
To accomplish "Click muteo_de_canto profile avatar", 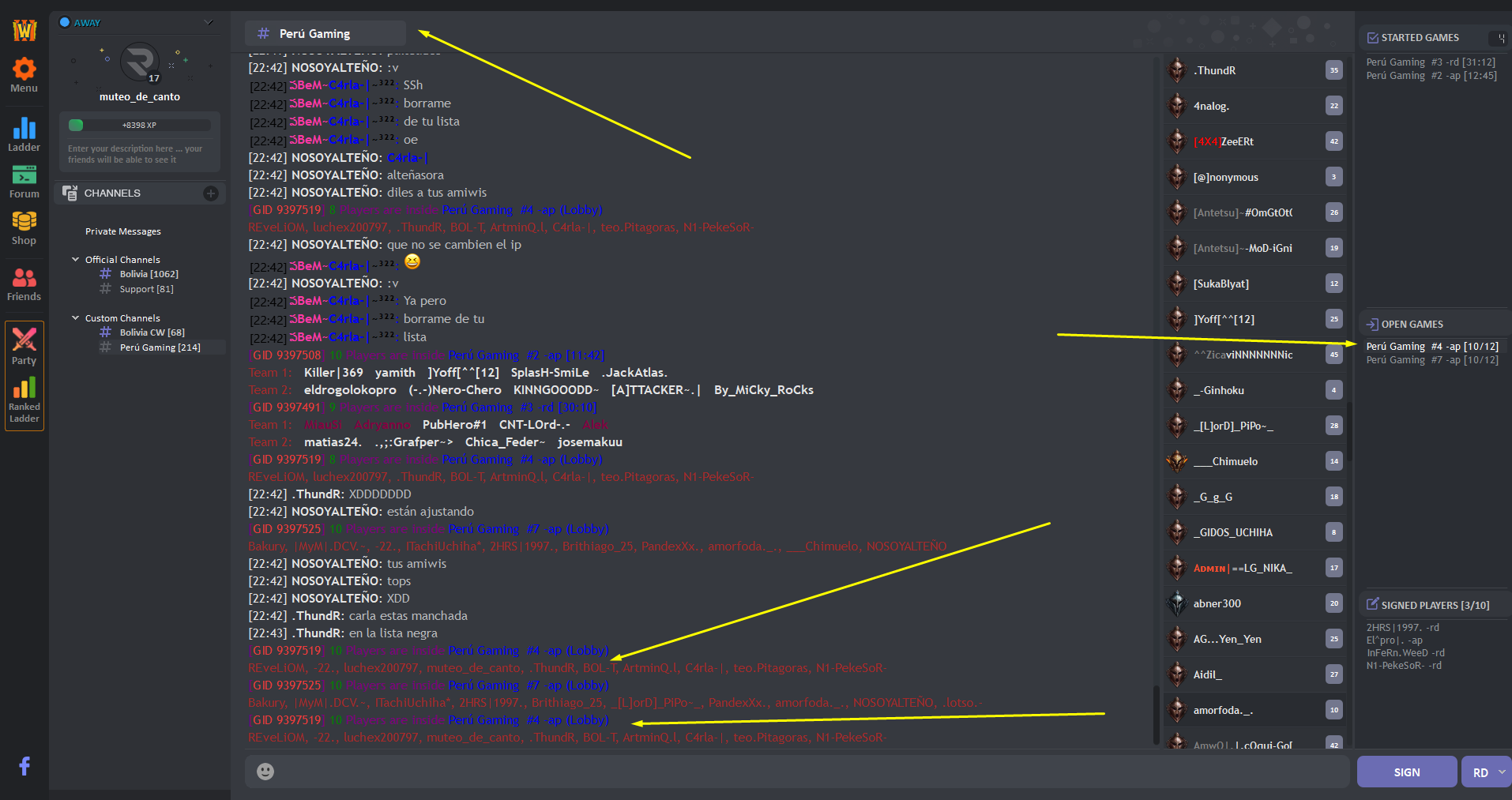I will (x=140, y=62).
